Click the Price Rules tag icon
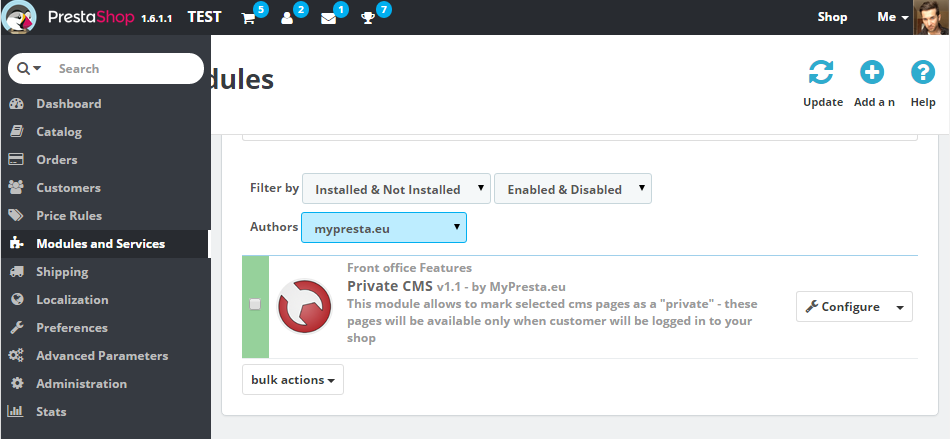This screenshot has width=950, height=439. (x=16, y=216)
